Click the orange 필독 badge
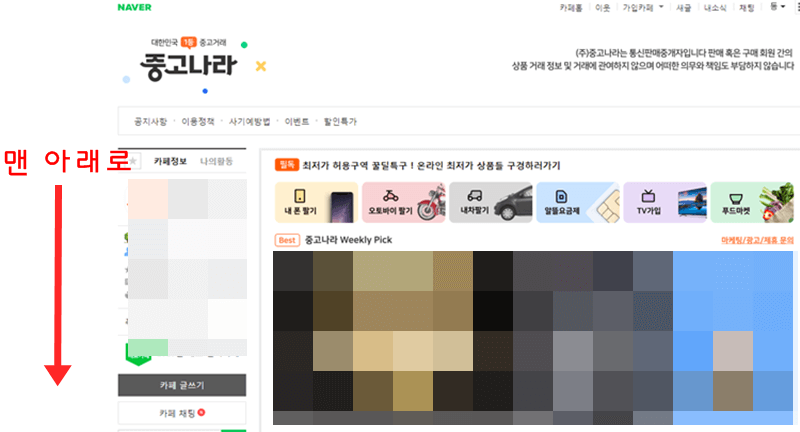800x432 pixels. pyautogui.click(x=287, y=165)
